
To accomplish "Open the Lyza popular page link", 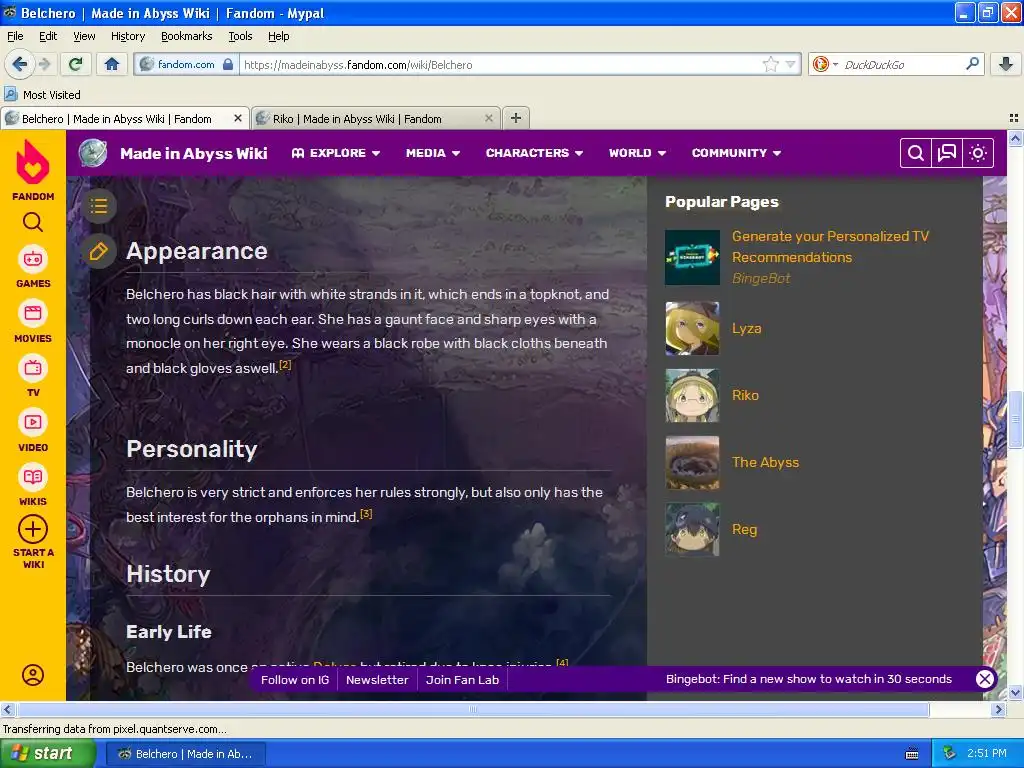I will tap(746, 328).
